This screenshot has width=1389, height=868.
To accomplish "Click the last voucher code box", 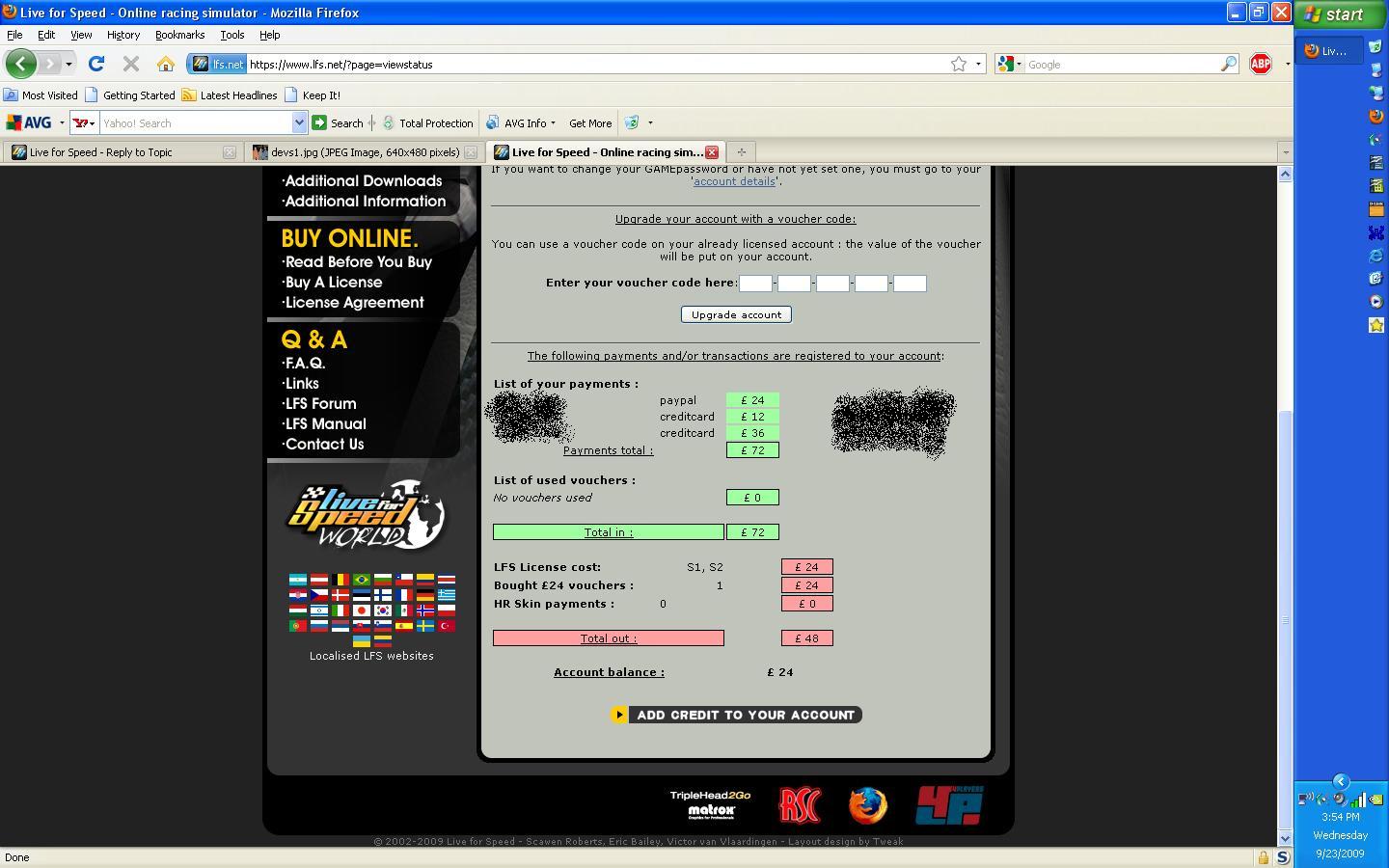I will (910, 284).
